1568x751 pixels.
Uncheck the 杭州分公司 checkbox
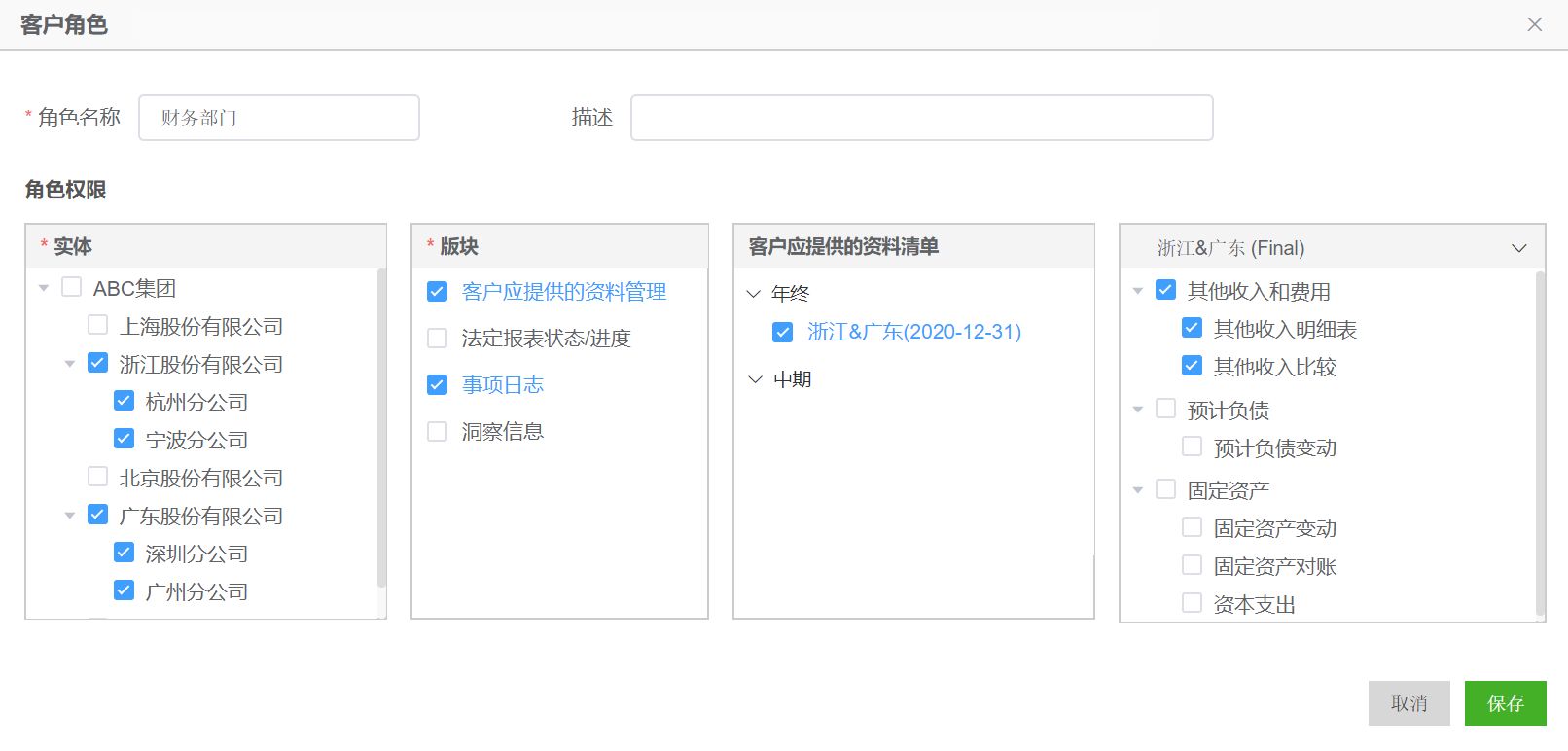[x=125, y=401]
